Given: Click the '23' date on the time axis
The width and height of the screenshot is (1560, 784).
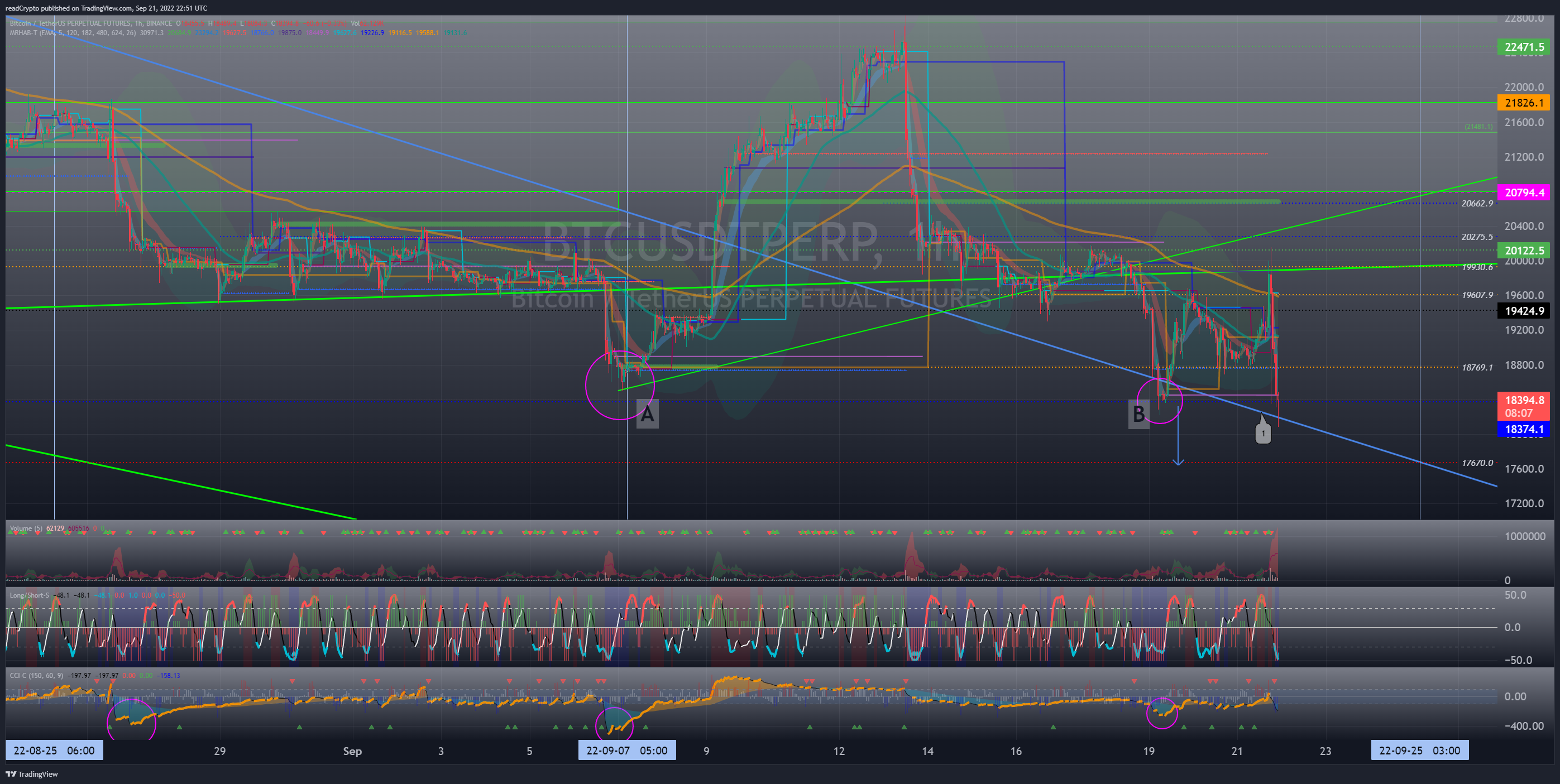Looking at the screenshot, I should (1325, 751).
